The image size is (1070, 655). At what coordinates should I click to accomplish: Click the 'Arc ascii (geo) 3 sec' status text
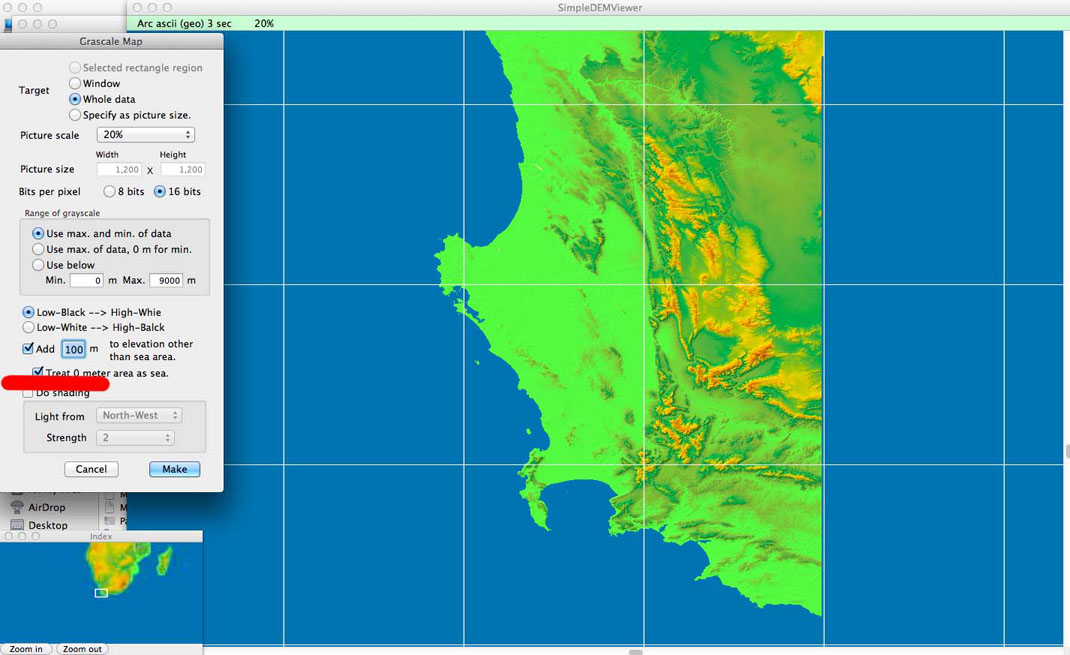184,23
